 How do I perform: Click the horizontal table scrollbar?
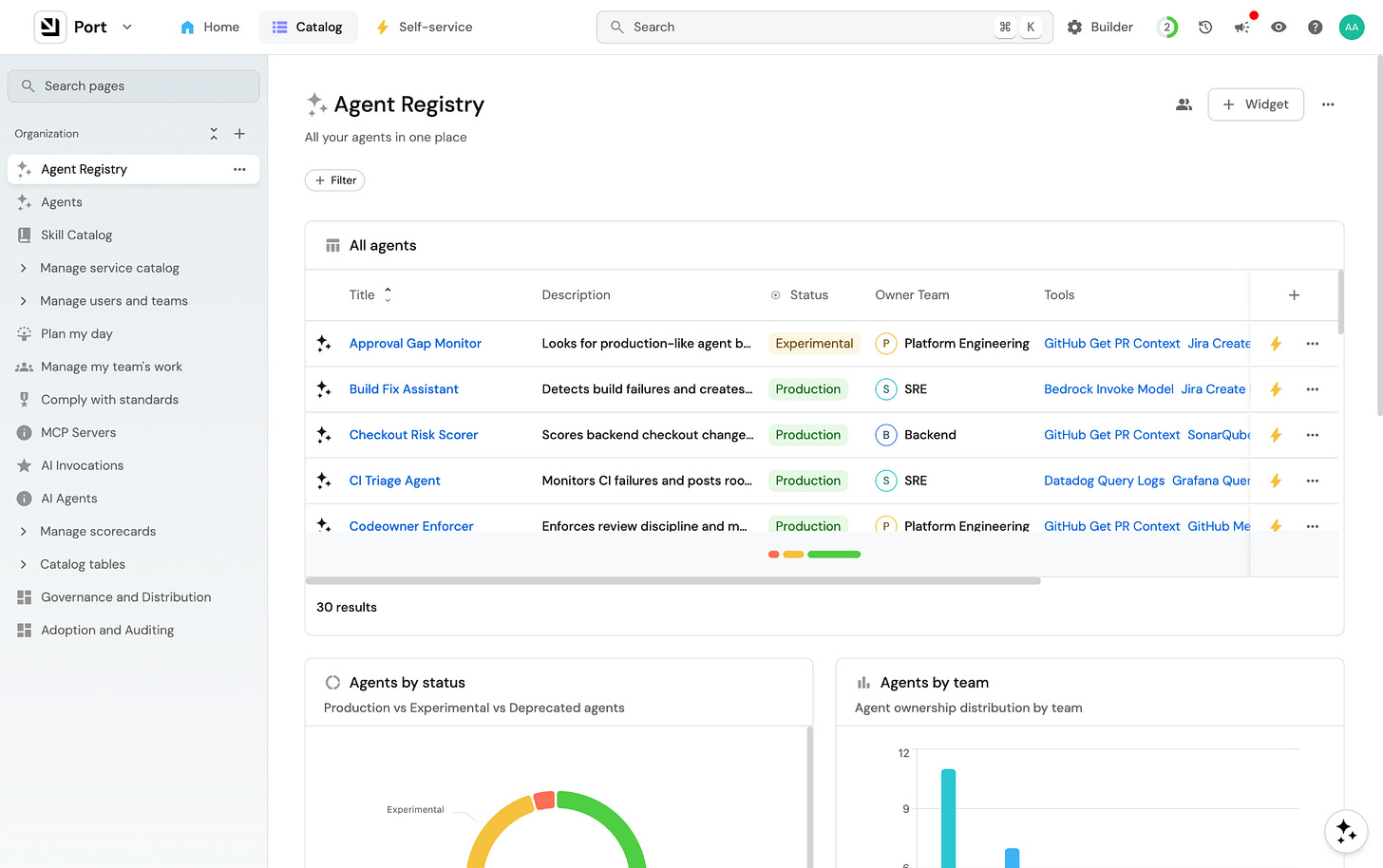click(673, 580)
